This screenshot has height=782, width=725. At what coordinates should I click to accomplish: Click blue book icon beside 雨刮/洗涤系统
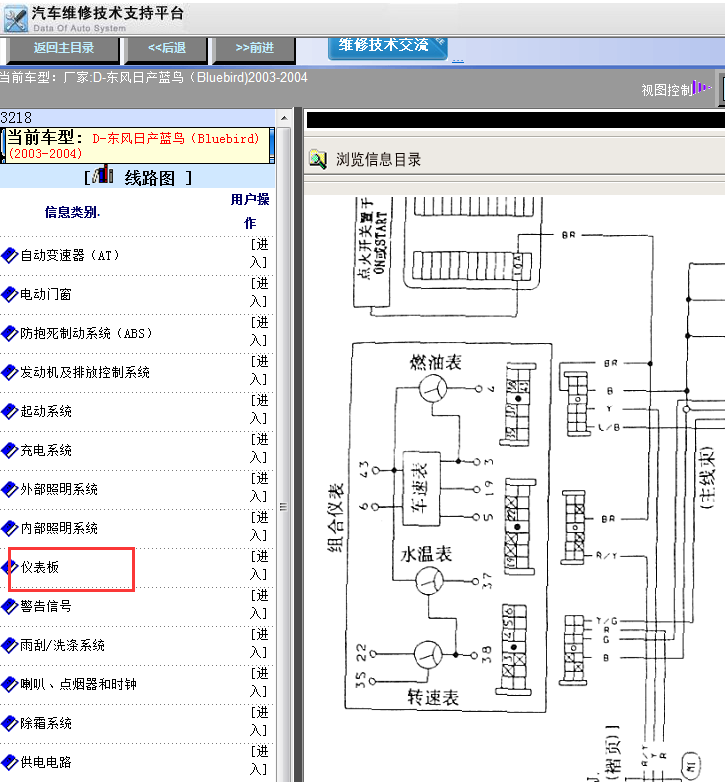9,645
